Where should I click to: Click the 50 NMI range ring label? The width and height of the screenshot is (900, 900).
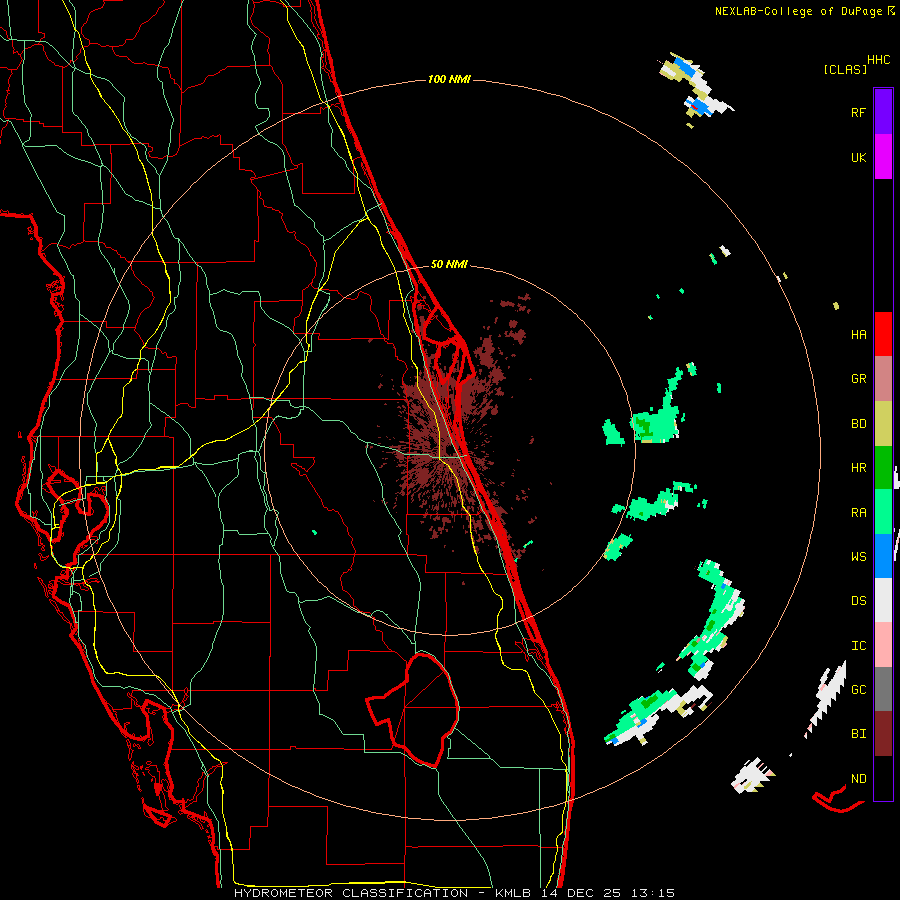(449, 264)
